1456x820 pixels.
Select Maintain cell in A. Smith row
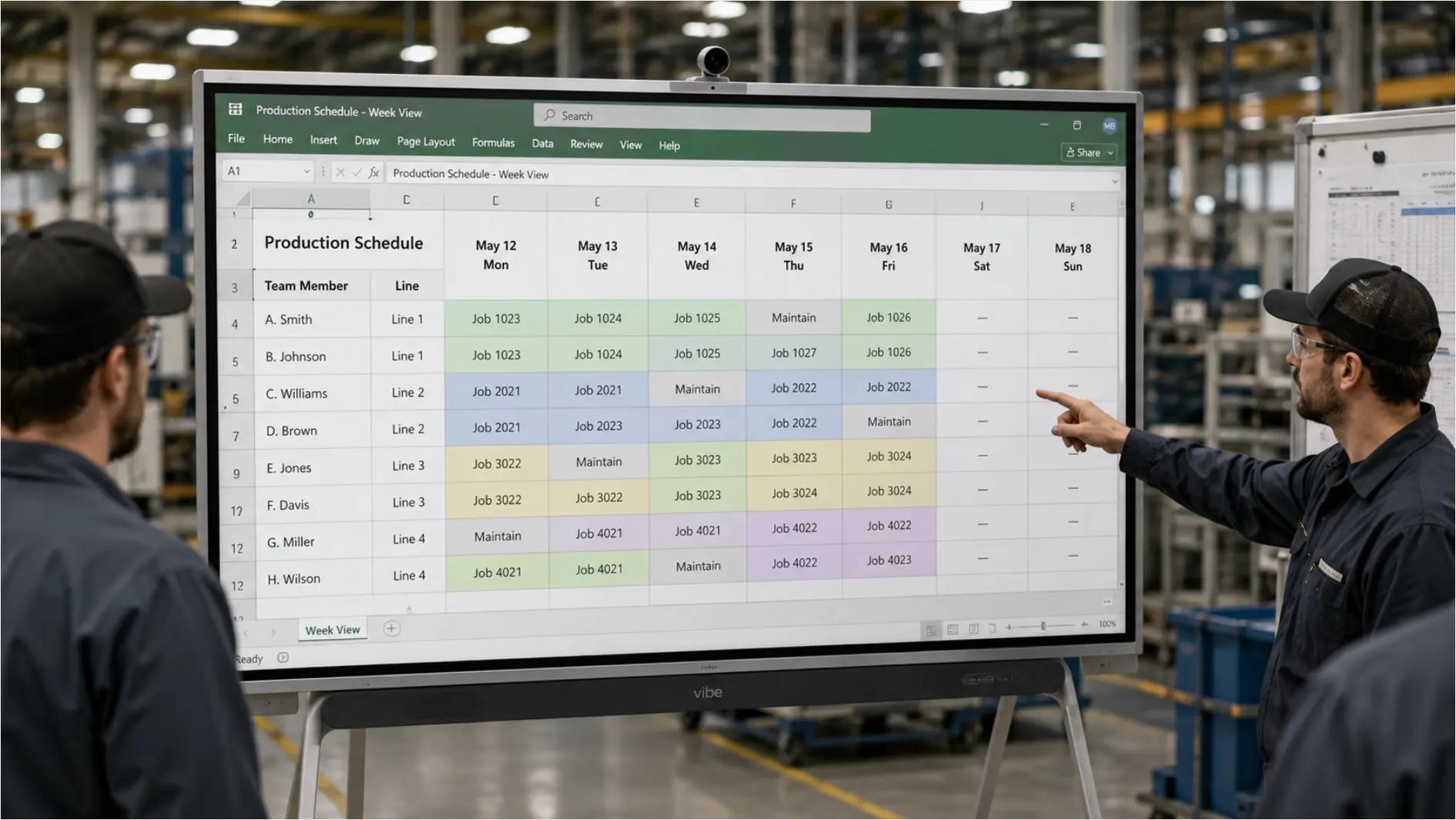pos(794,317)
